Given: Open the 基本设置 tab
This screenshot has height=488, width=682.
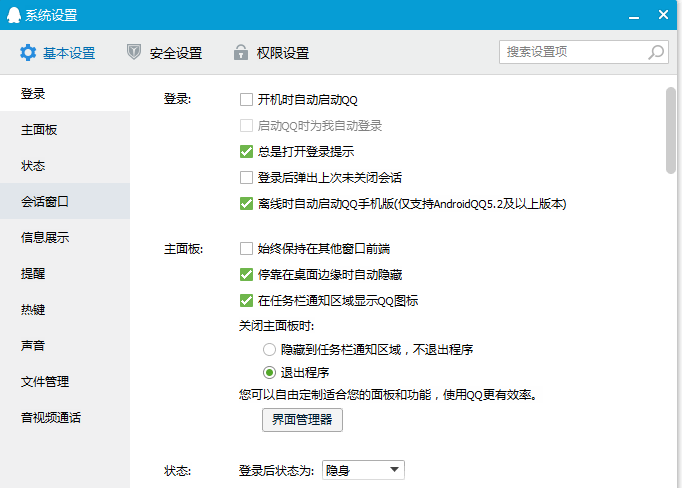Looking at the screenshot, I should click(x=57, y=53).
